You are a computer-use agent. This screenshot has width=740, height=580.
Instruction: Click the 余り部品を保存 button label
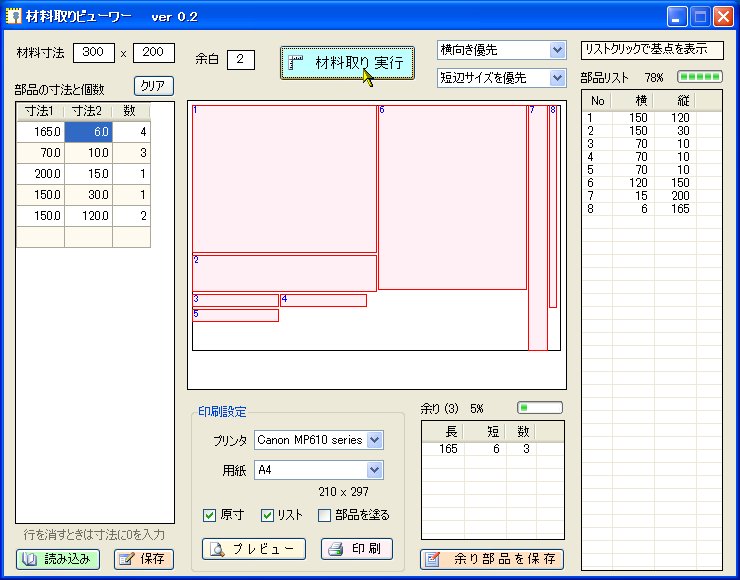505,560
